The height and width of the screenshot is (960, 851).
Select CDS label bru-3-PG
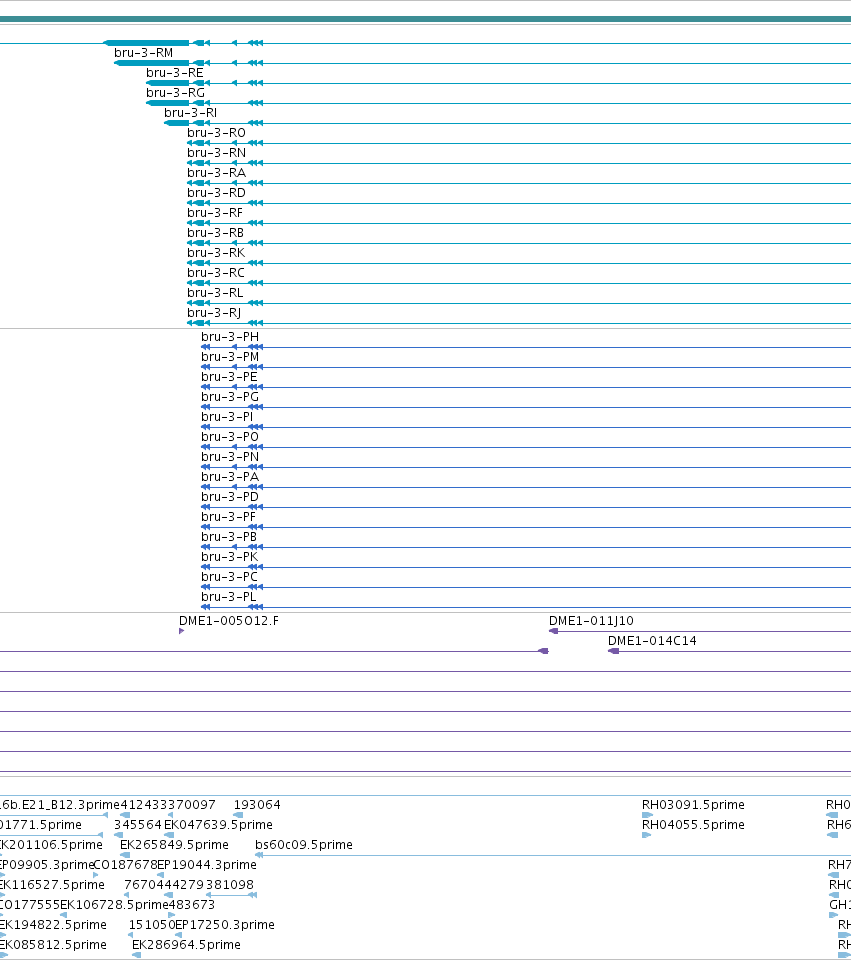(230, 397)
